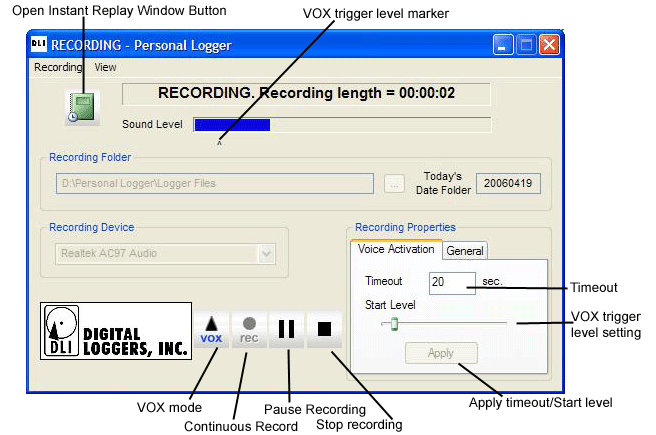Click the RECORDING length status text
Screen dimensions: 656x435
click(x=306, y=93)
